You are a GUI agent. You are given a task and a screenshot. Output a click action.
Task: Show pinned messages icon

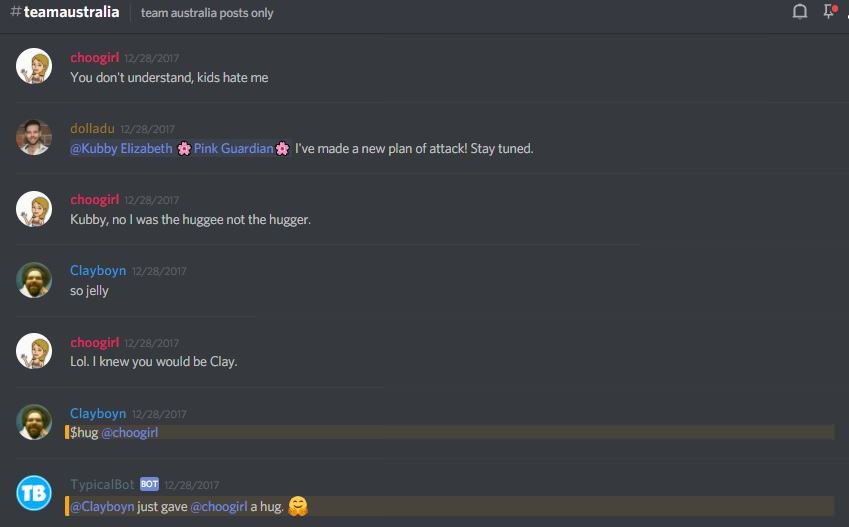(829, 11)
